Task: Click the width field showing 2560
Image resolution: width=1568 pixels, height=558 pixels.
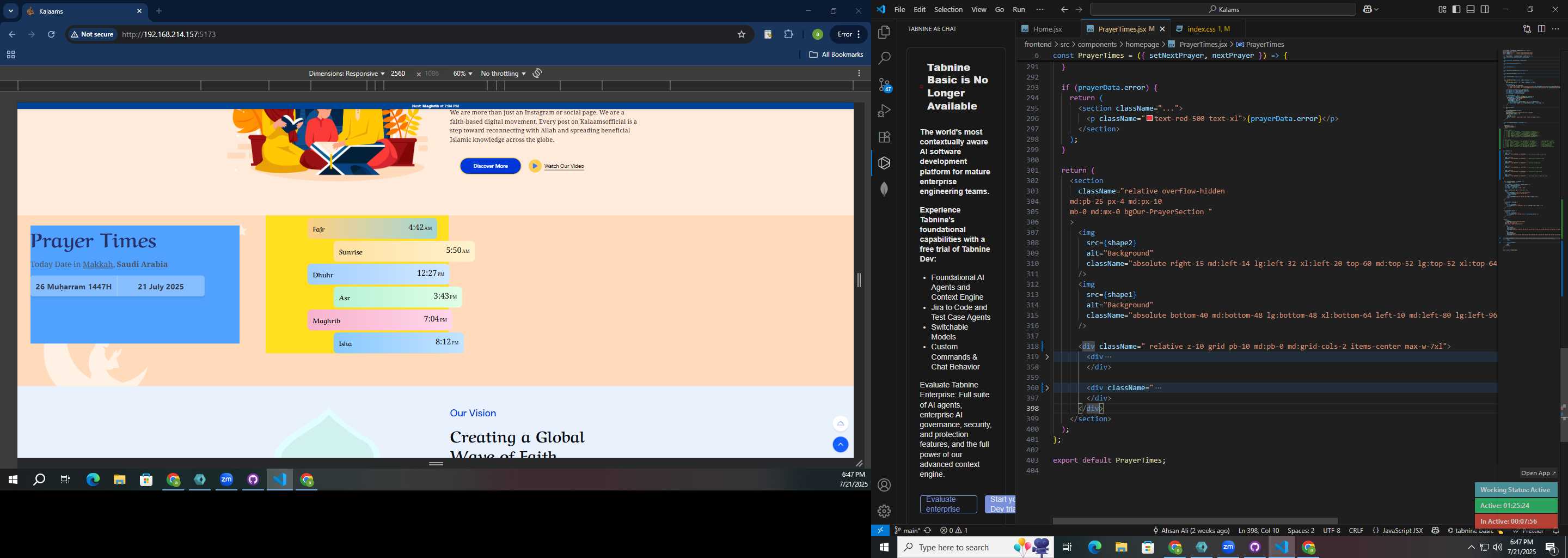Action: [x=399, y=74]
